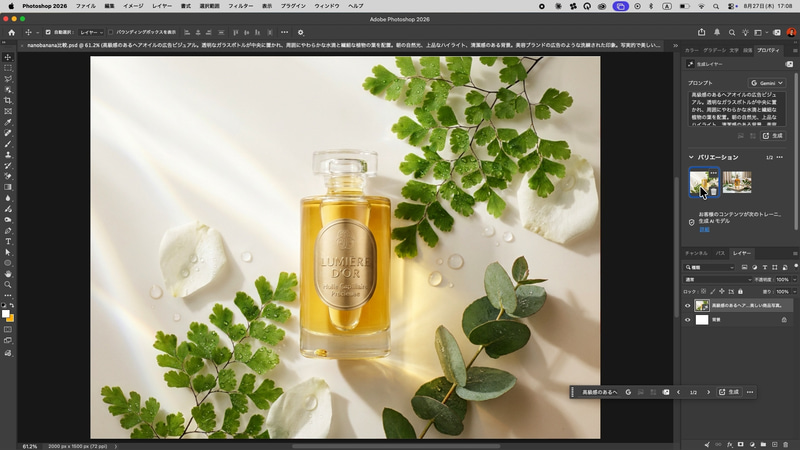This screenshot has height=450, width=800.
Task: Select the Move tool in the left toolbar
Action: click(8, 57)
